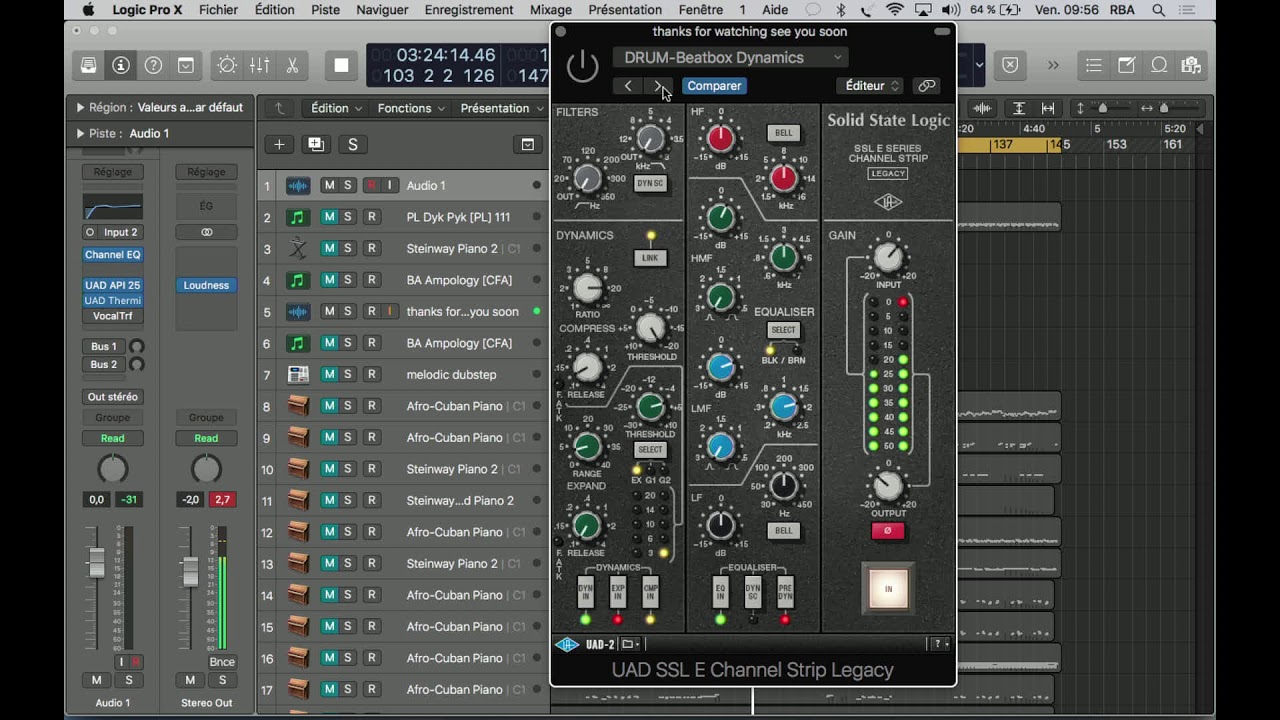Open the Mixer faders icon
The height and width of the screenshot is (720, 1280).
point(259,65)
